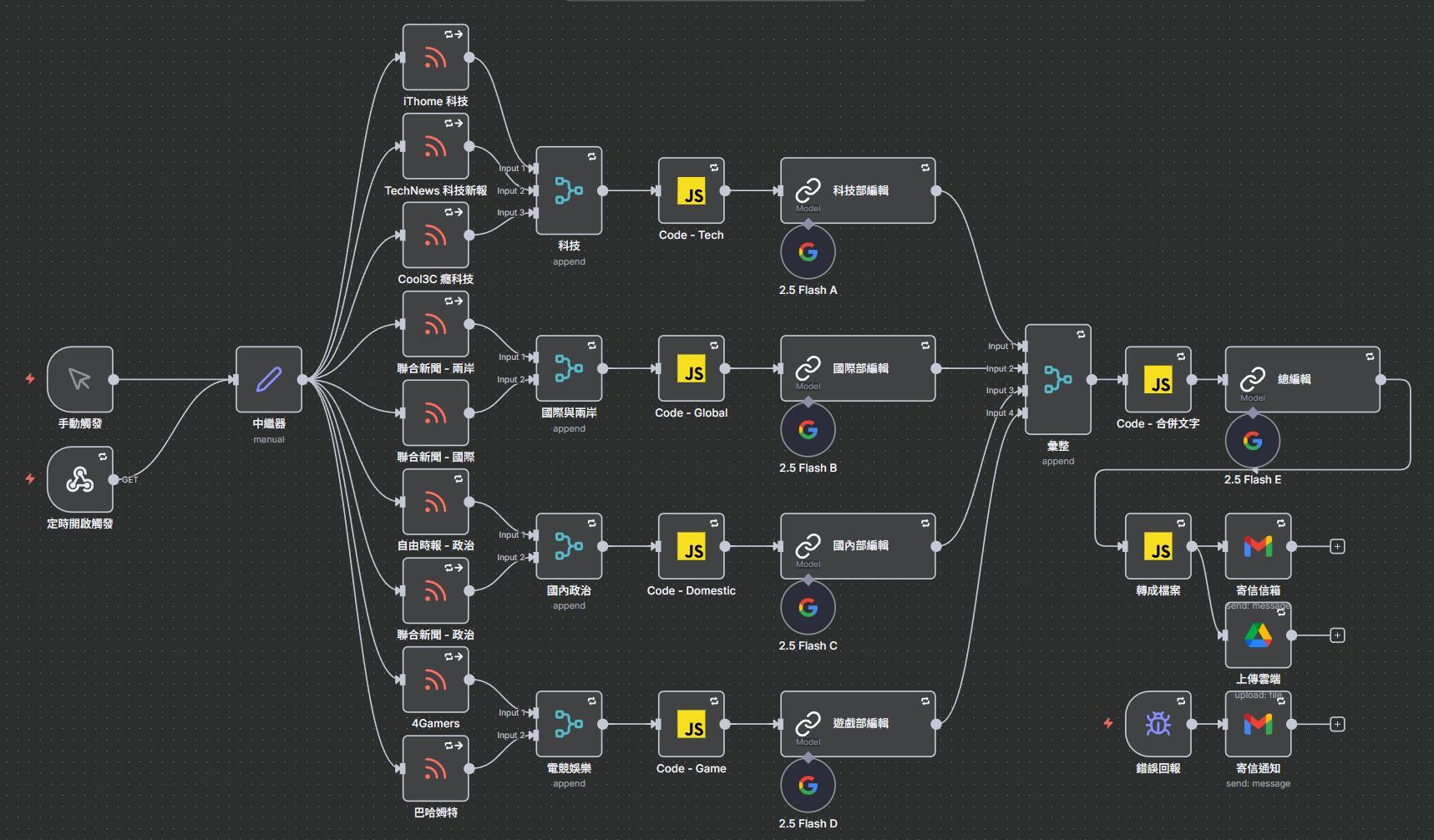
Task: Select the 巴哈姆特 RSS feed node
Action: coord(435,768)
